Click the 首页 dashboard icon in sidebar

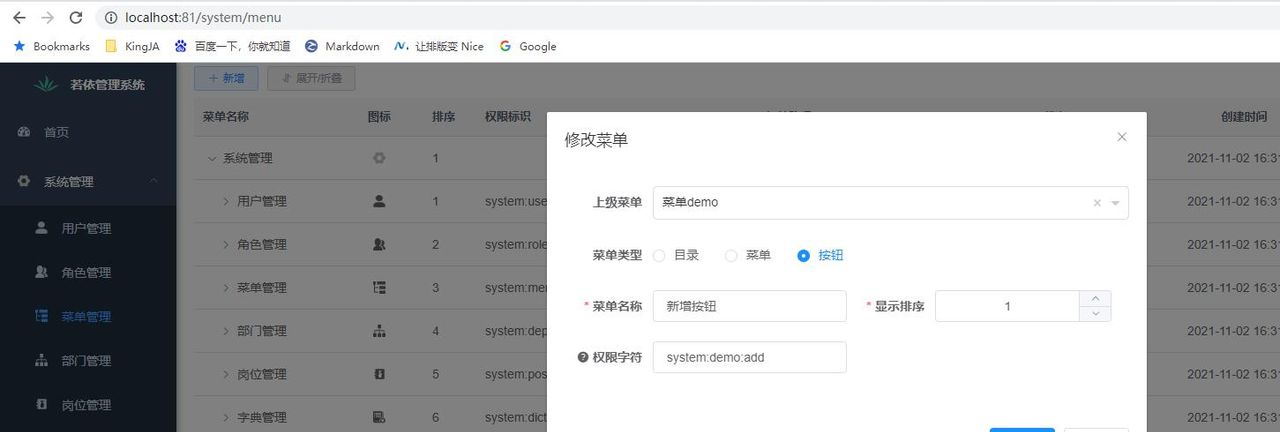click(24, 132)
